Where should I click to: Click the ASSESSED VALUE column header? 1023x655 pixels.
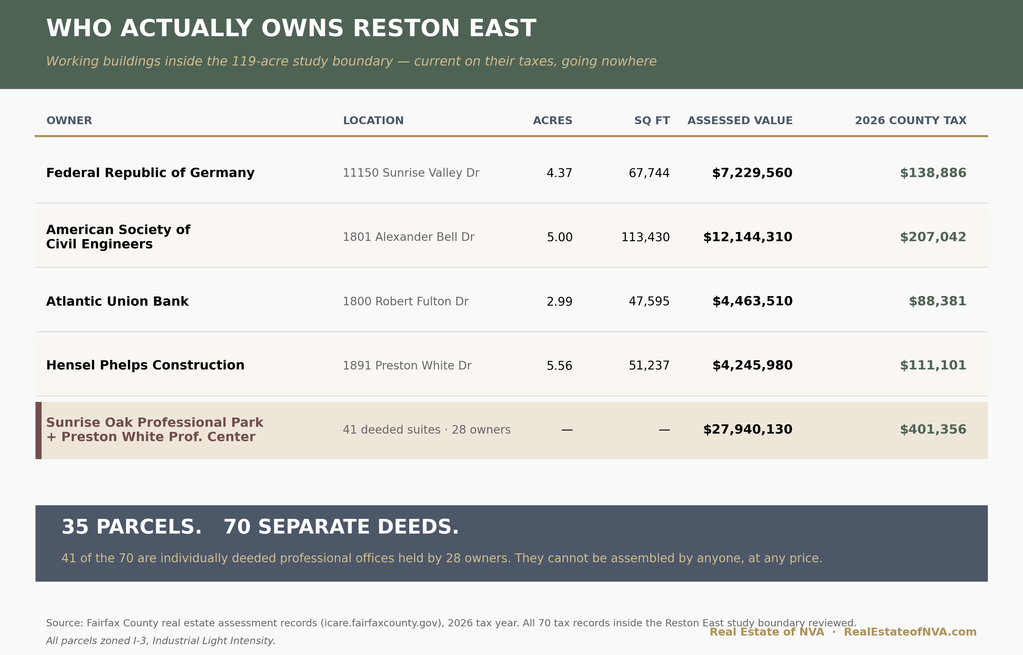(x=740, y=121)
